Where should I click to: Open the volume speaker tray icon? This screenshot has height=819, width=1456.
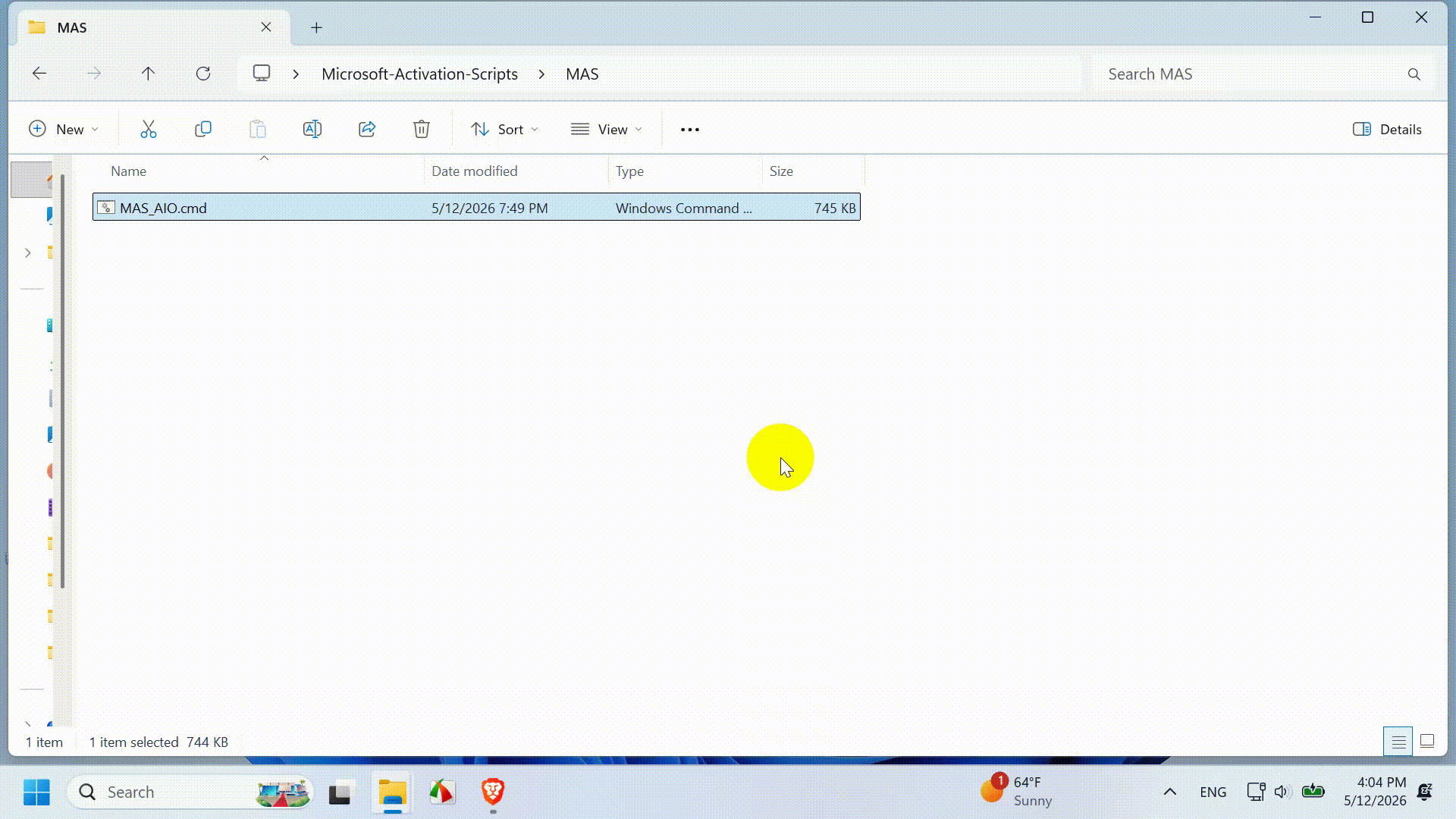click(1282, 792)
